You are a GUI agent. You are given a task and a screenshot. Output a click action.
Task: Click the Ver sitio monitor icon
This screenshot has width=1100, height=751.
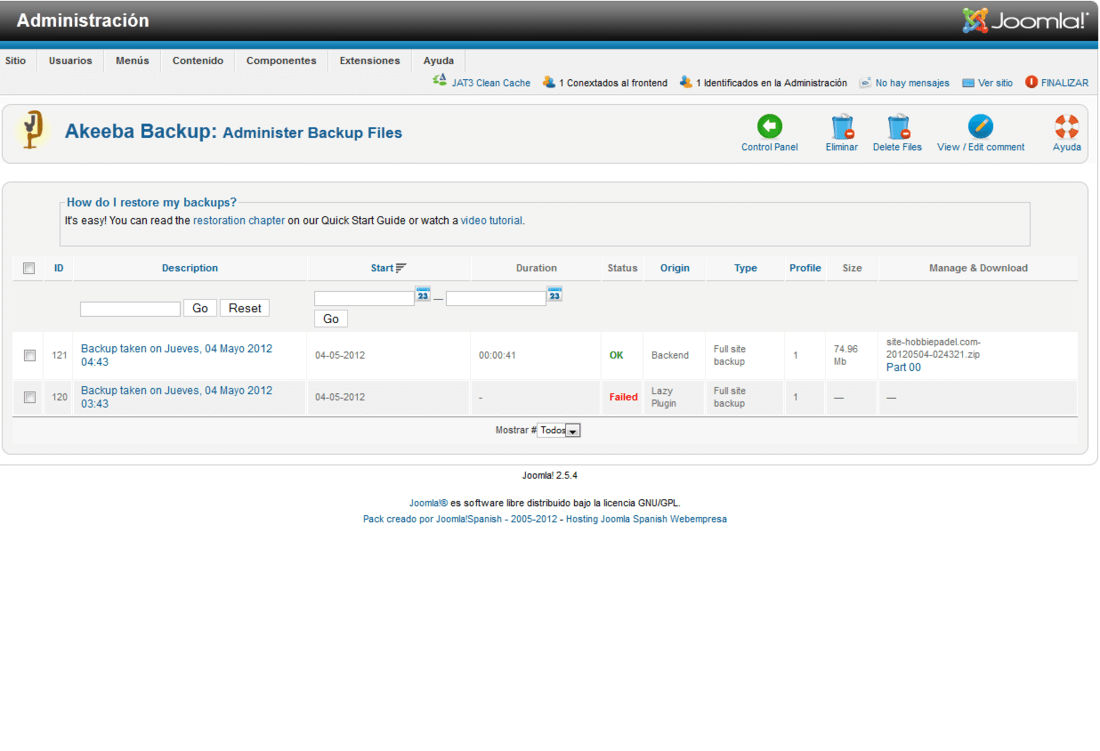click(968, 83)
